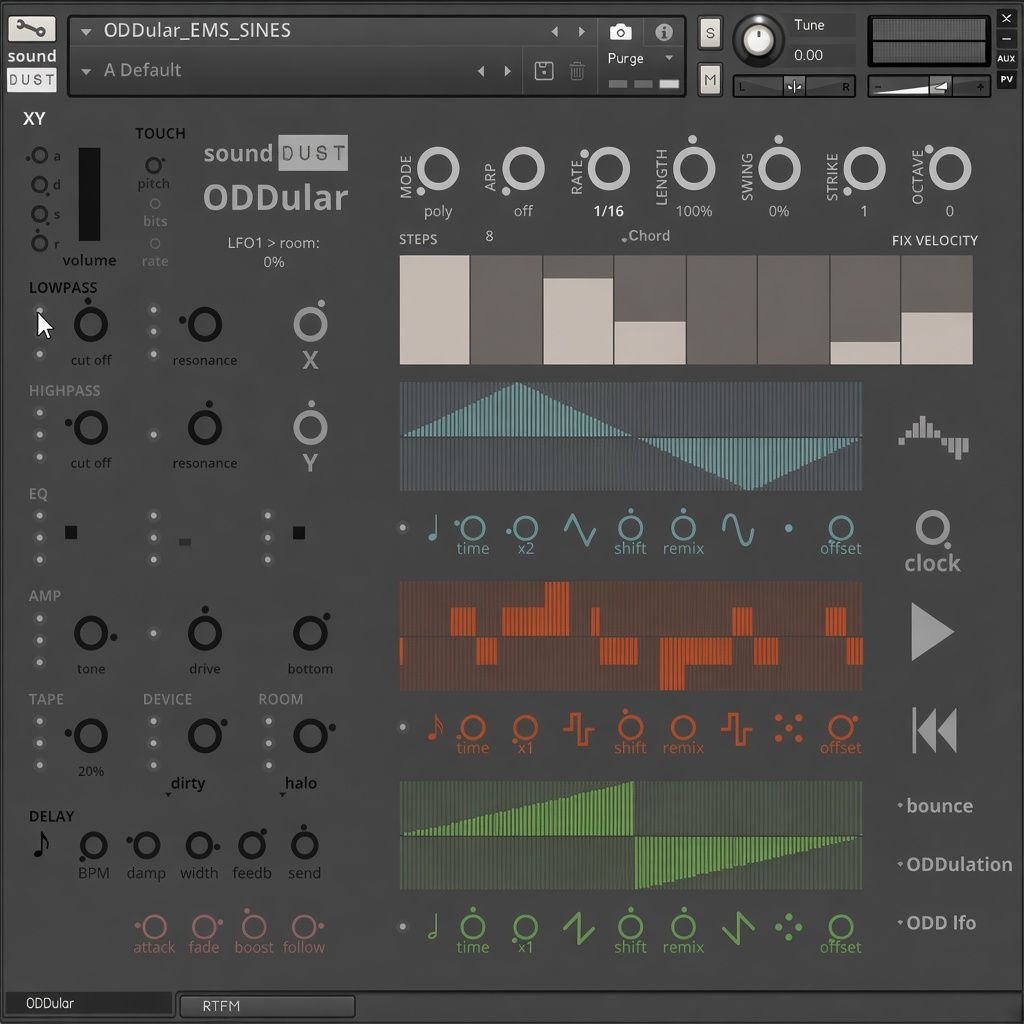The height and width of the screenshot is (1024, 1024).
Task: Switch to the RTFM tab
Action: tap(267, 1006)
